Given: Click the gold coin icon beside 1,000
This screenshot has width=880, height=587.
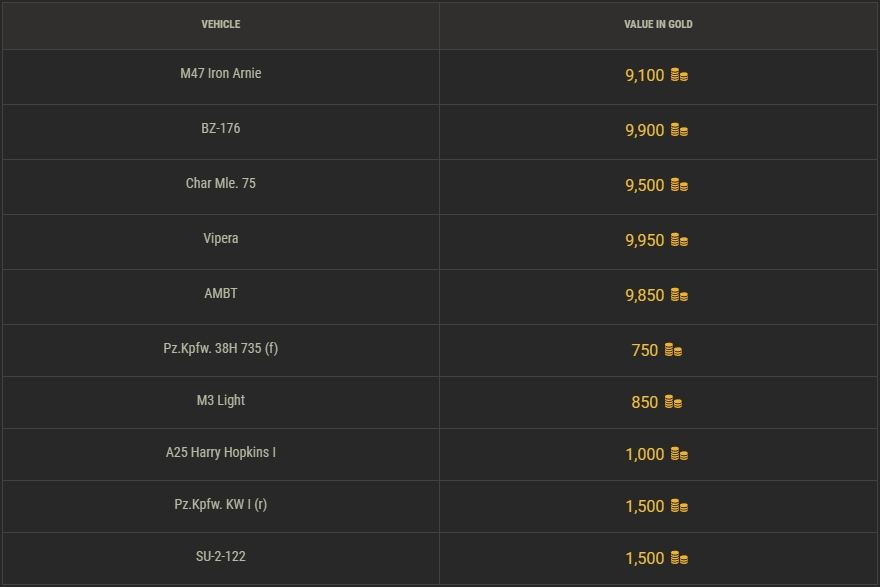Looking at the screenshot, I should (679, 455).
